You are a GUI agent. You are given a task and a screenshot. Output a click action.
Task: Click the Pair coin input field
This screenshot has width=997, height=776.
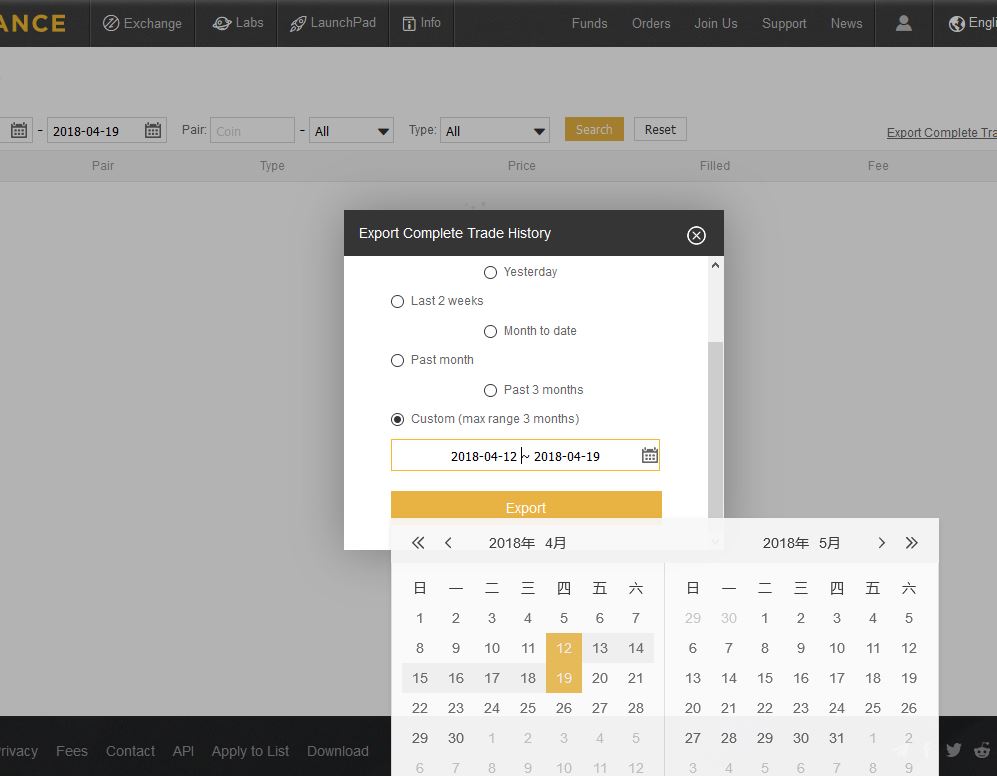(x=252, y=131)
